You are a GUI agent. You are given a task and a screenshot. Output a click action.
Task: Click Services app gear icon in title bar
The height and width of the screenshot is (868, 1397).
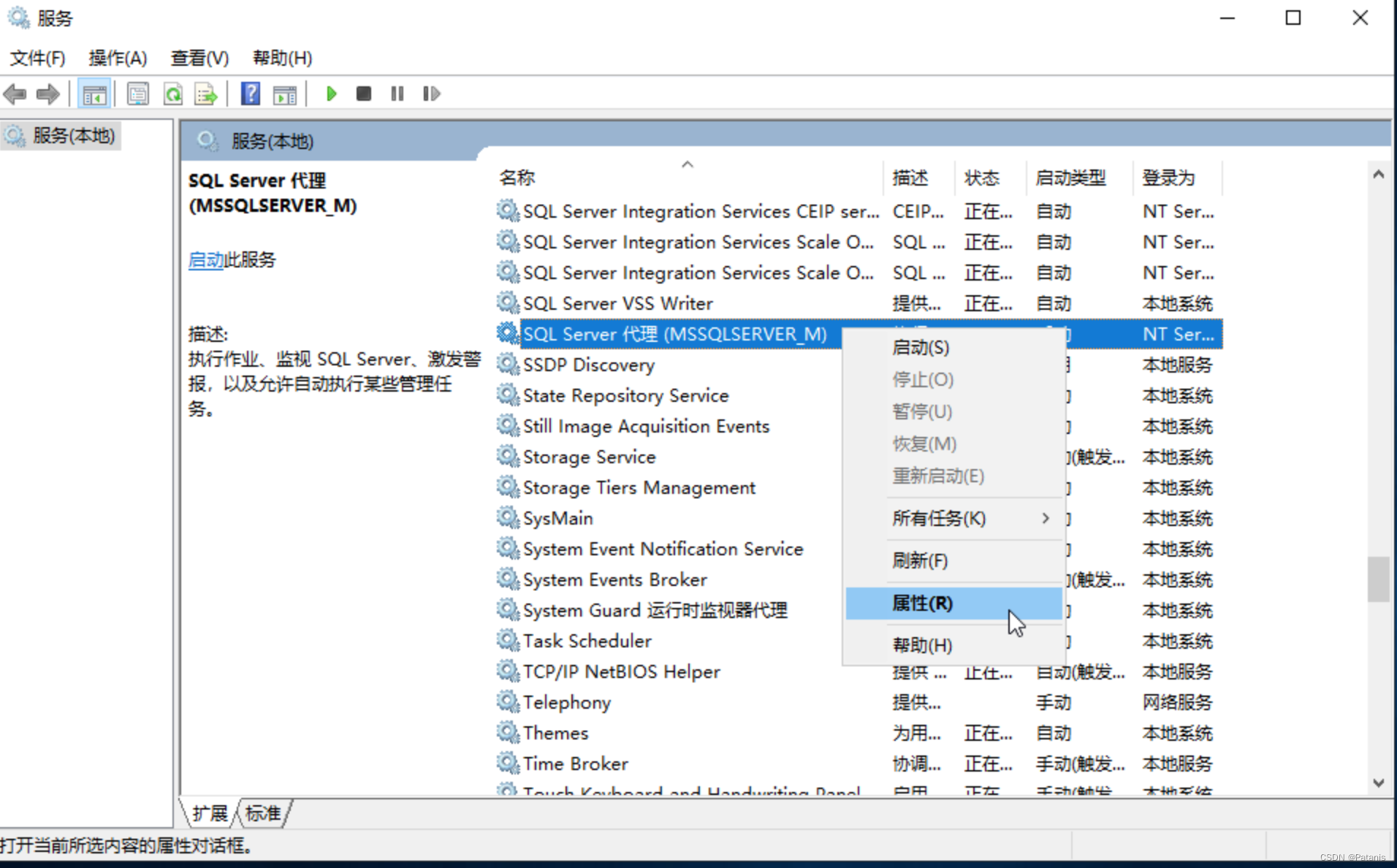click(18, 18)
